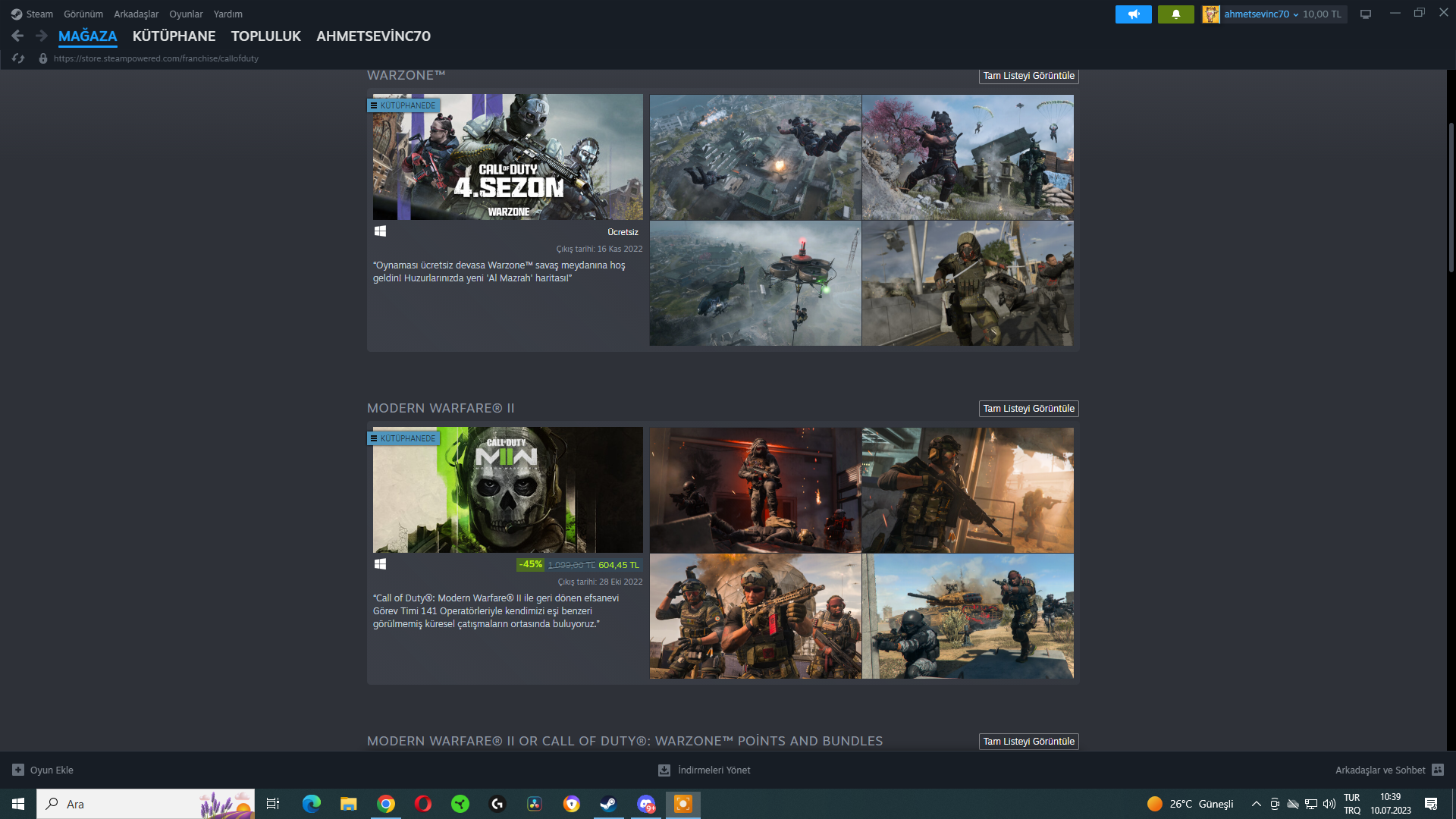Click the Oyun Ekle label
The width and height of the screenshot is (1456, 819).
click(x=52, y=770)
